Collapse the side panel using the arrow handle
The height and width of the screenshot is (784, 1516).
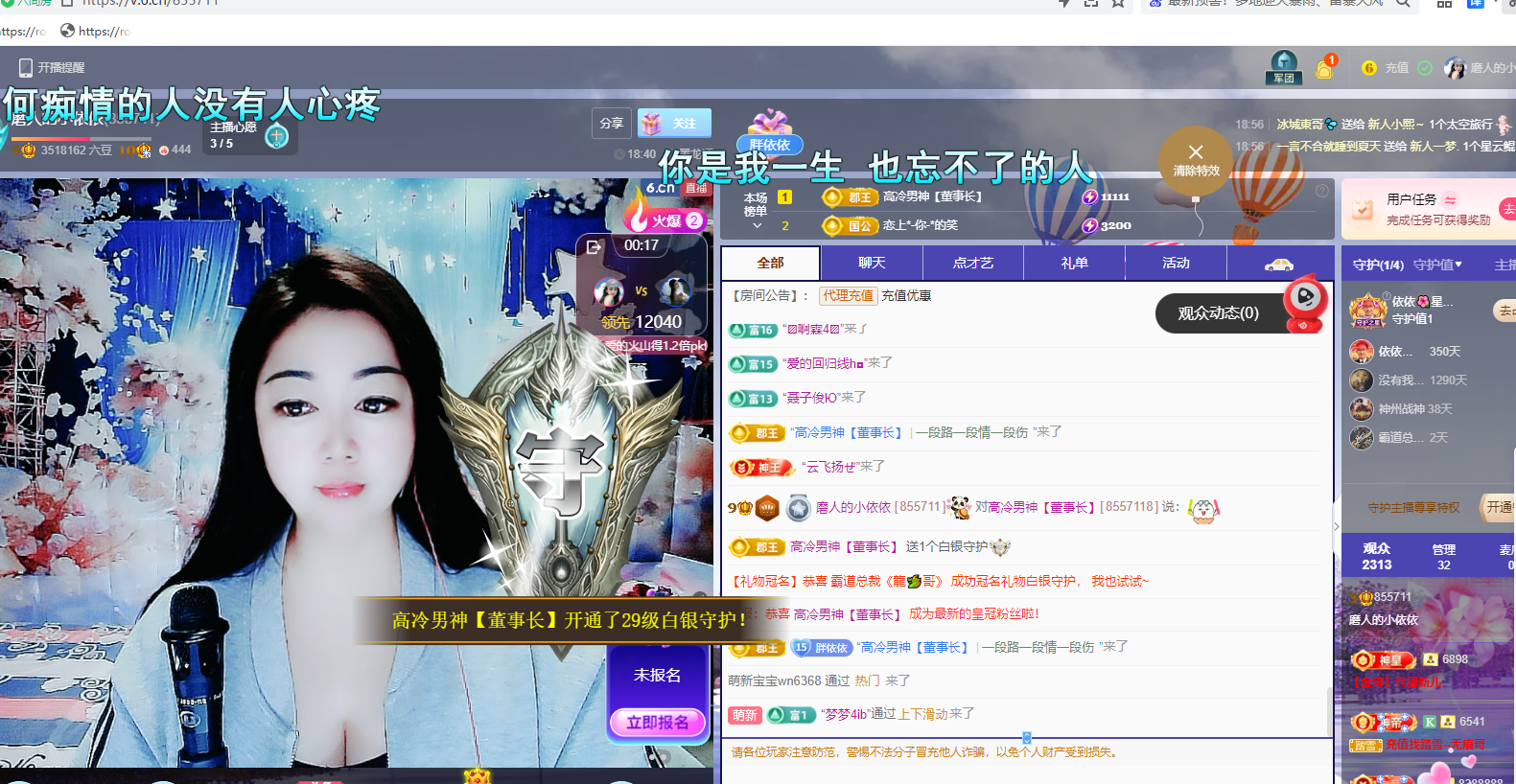pos(1337,526)
